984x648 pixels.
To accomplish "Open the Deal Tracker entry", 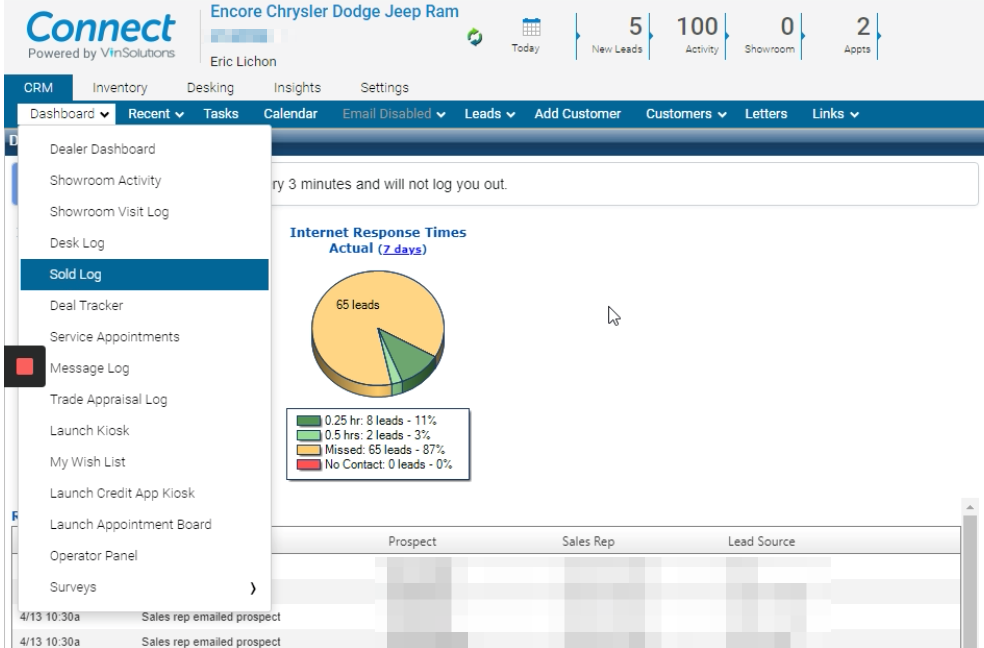I will point(144,305).
